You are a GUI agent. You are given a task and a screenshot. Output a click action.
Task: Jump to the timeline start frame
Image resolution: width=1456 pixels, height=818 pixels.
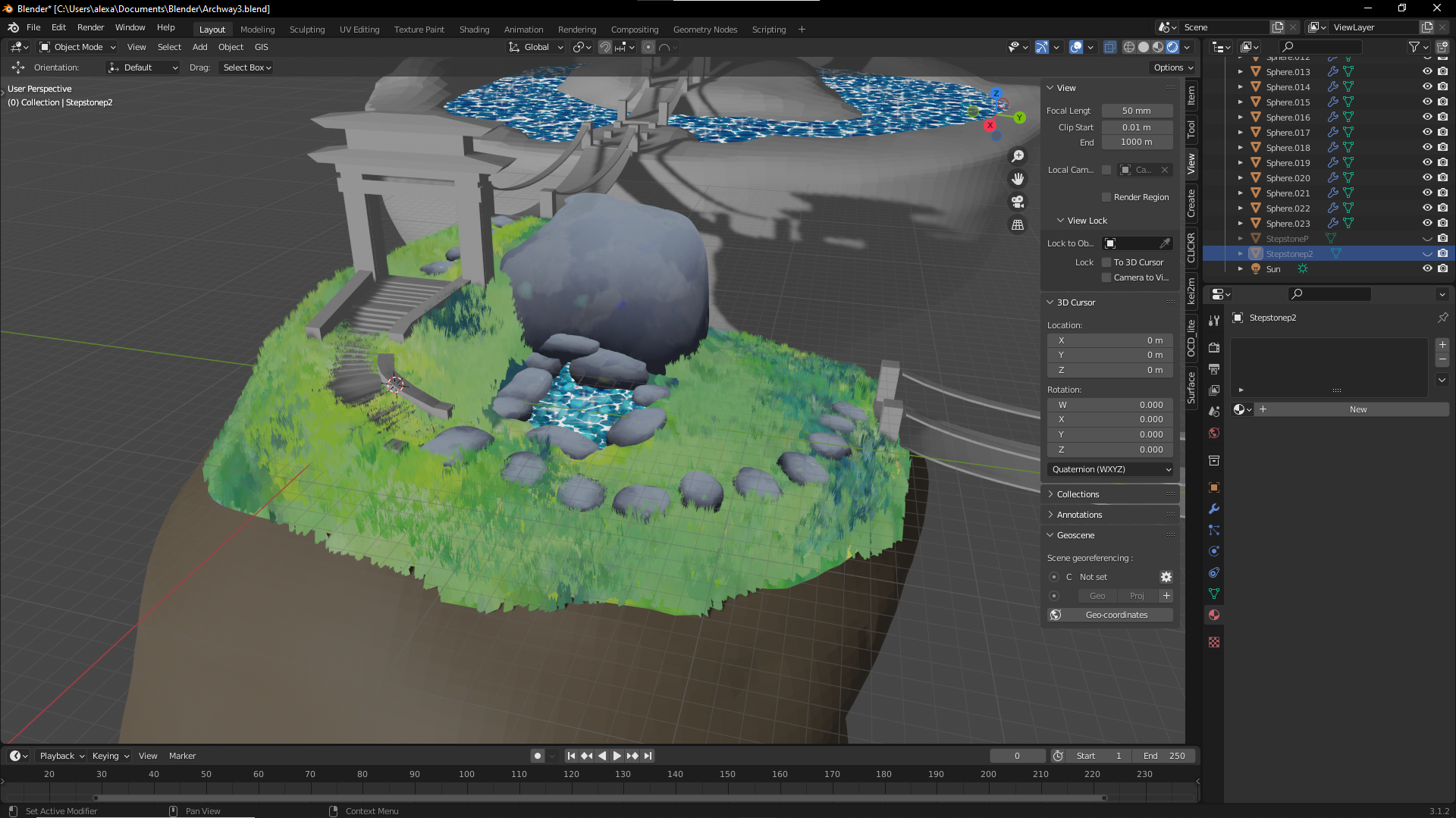click(571, 756)
